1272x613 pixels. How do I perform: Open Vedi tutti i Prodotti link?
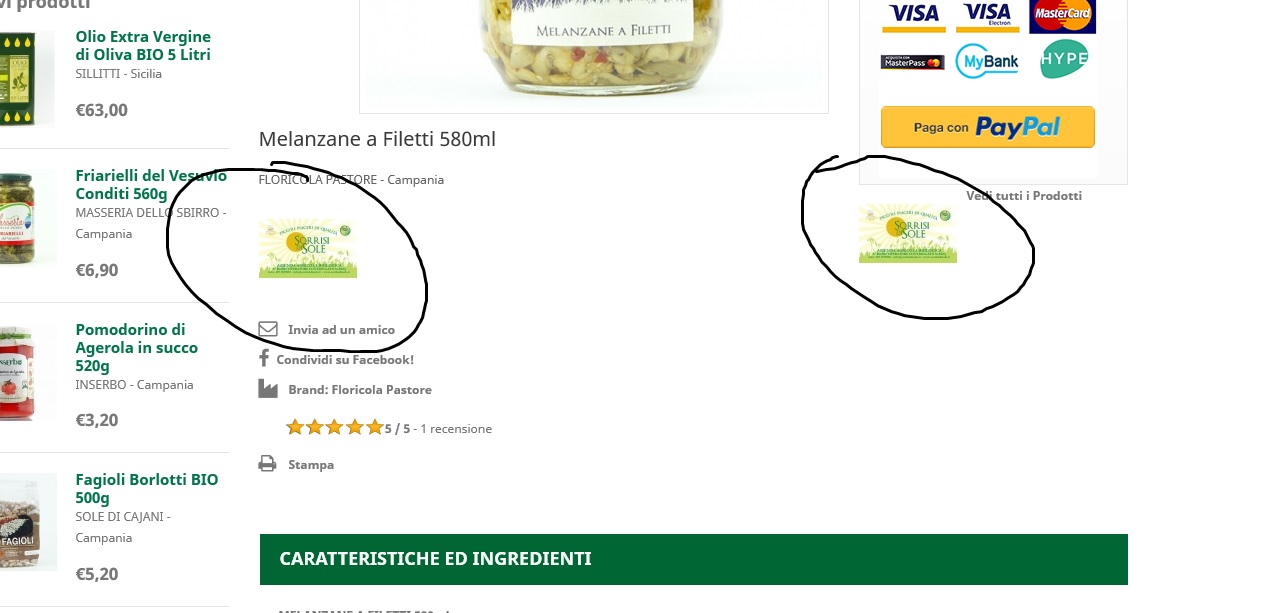1024,196
